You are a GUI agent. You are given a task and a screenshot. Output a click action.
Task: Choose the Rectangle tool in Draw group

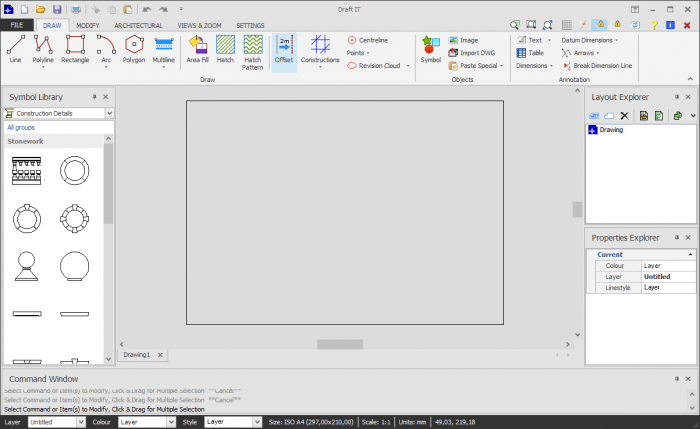point(74,48)
